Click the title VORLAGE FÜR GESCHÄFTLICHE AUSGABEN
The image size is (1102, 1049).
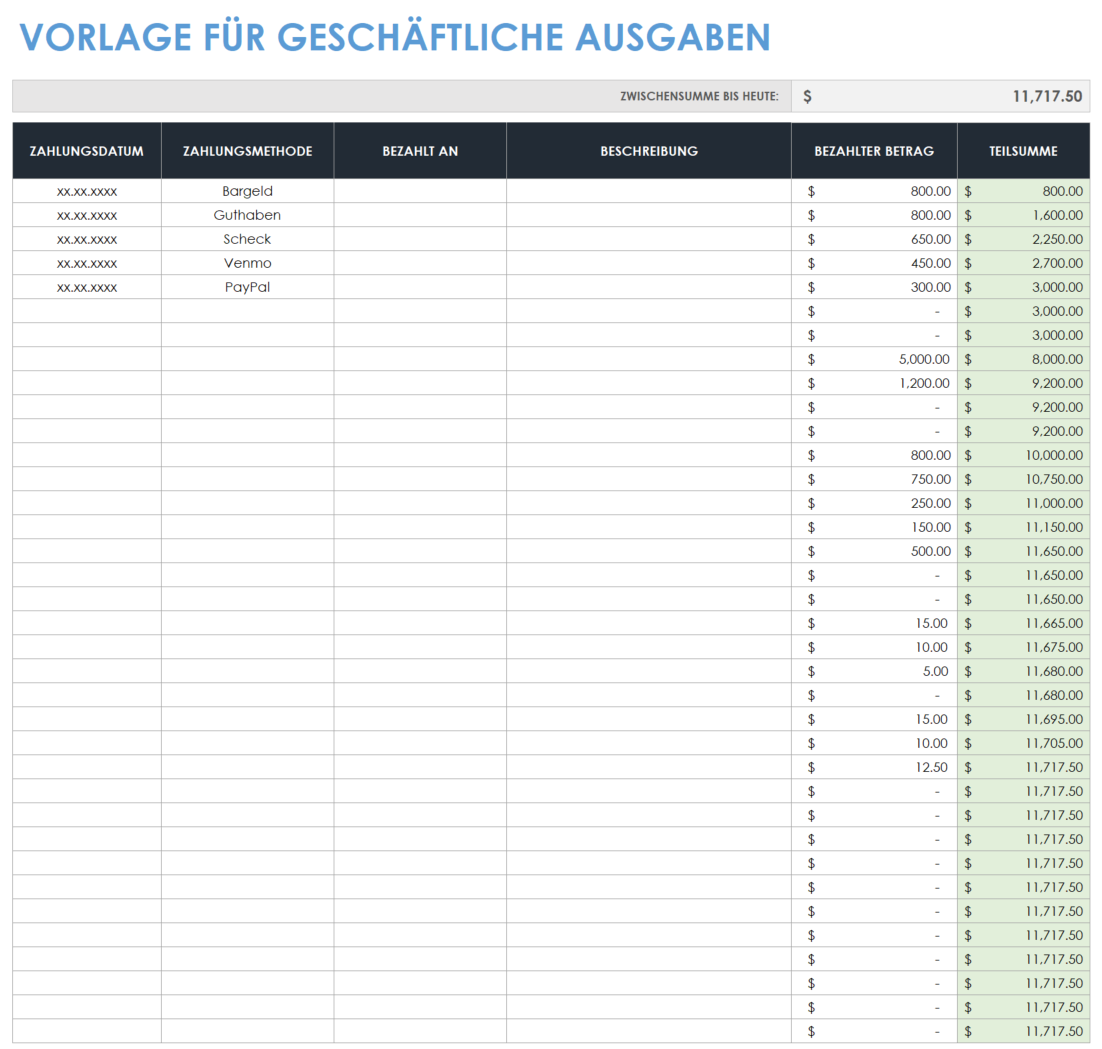pyautogui.click(x=395, y=37)
